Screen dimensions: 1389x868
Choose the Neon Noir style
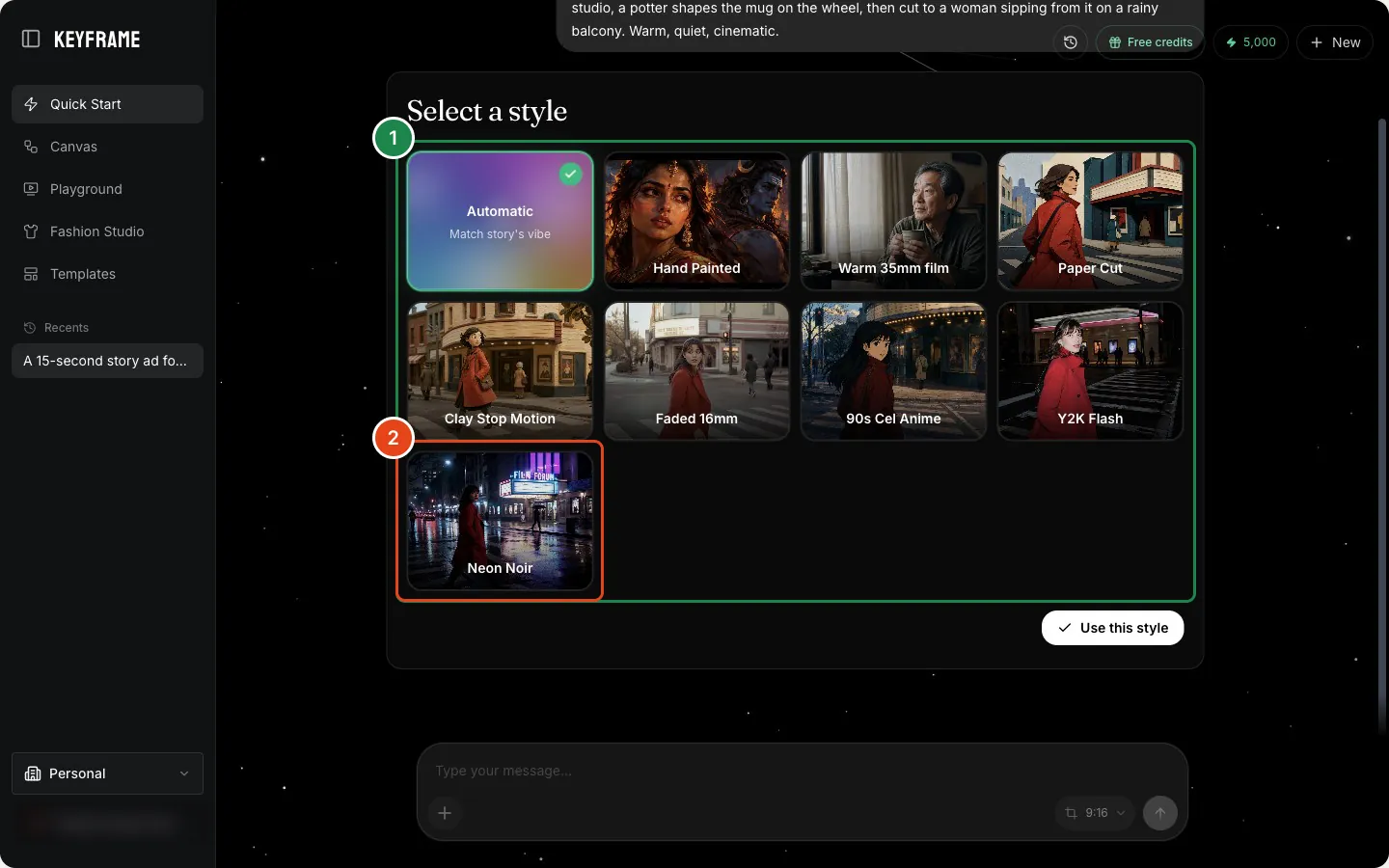click(500, 521)
